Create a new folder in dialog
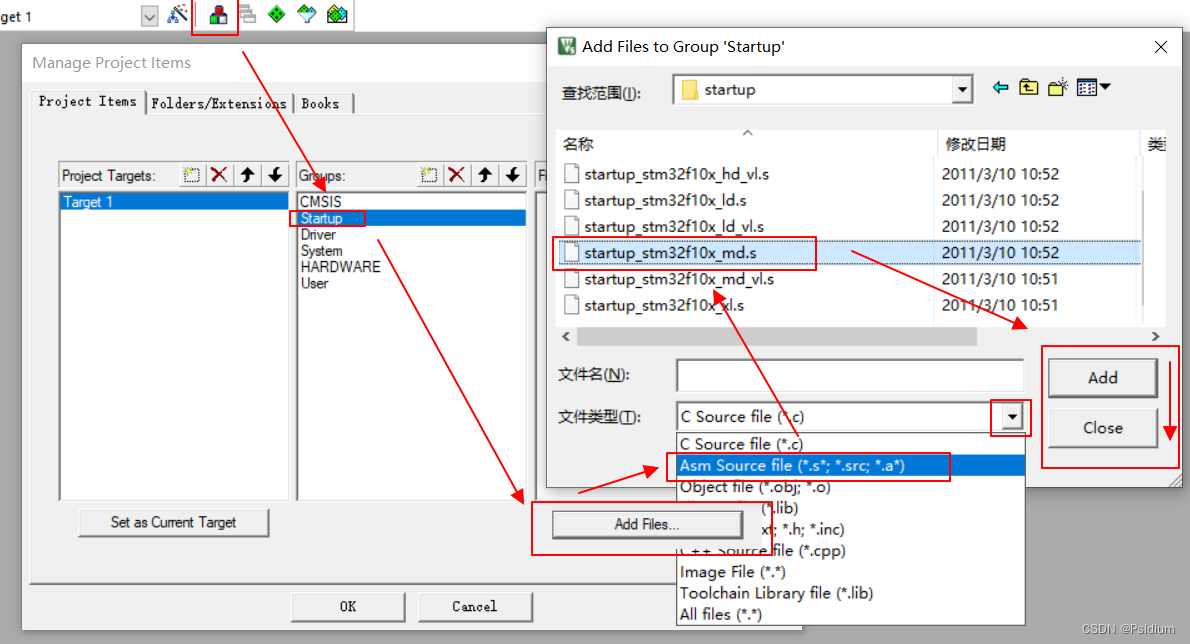The width and height of the screenshot is (1190, 644). [x=1057, y=88]
